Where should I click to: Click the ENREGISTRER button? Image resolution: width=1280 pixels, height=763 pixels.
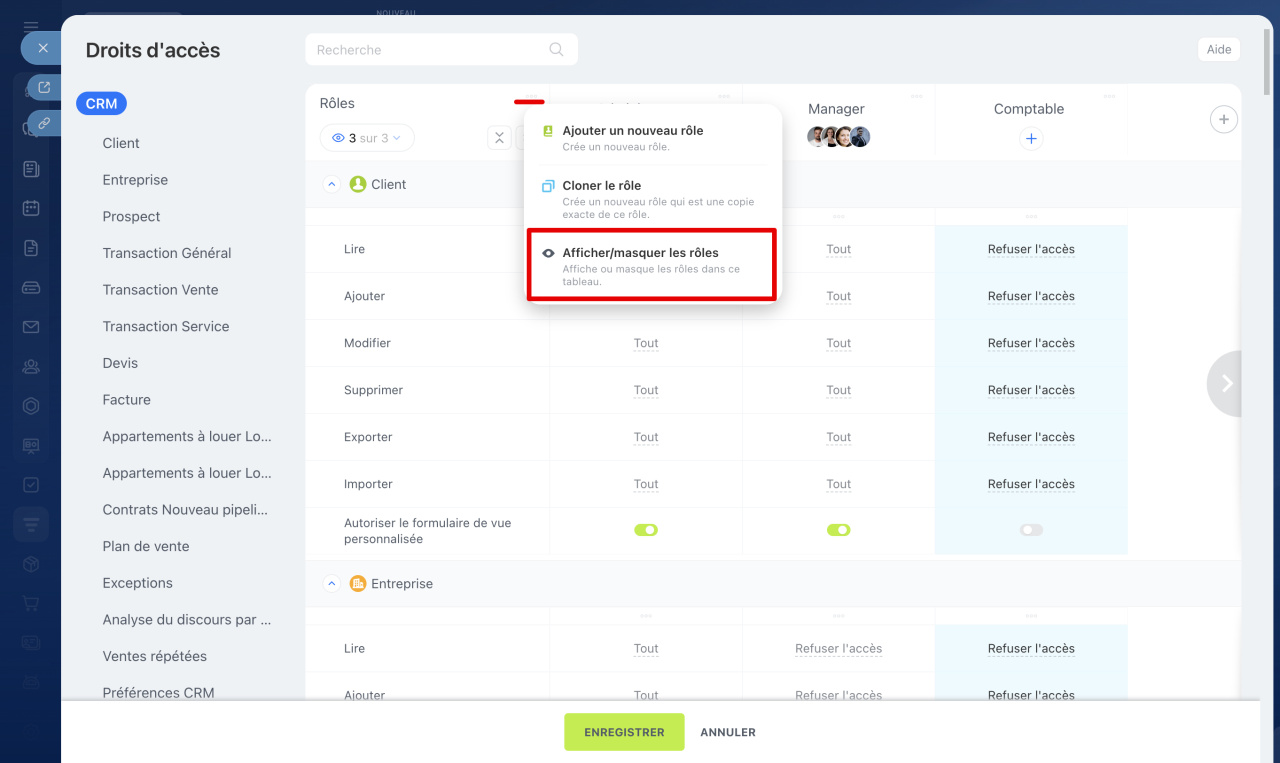click(624, 732)
